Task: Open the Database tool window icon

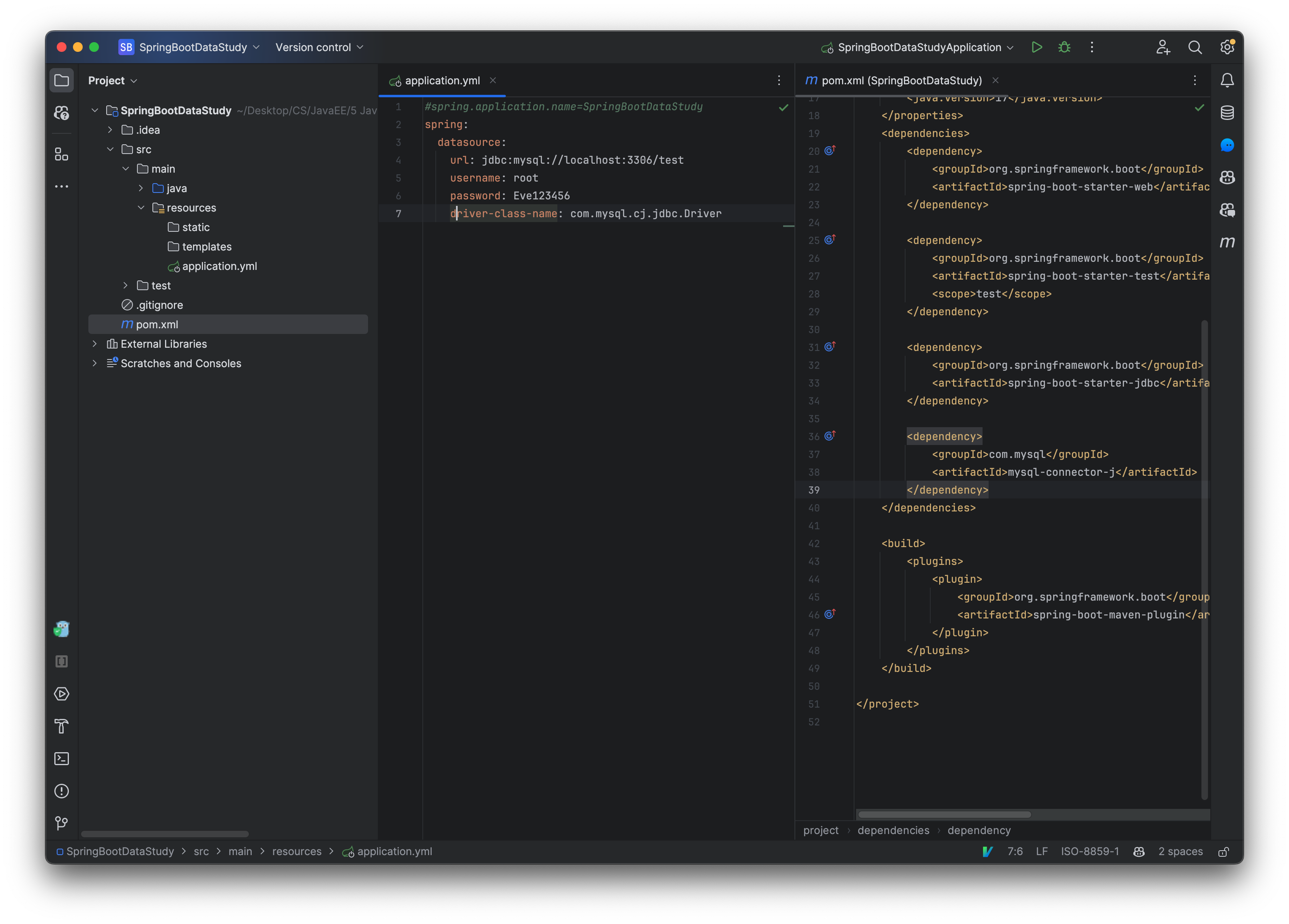Action: click(1227, 113)
